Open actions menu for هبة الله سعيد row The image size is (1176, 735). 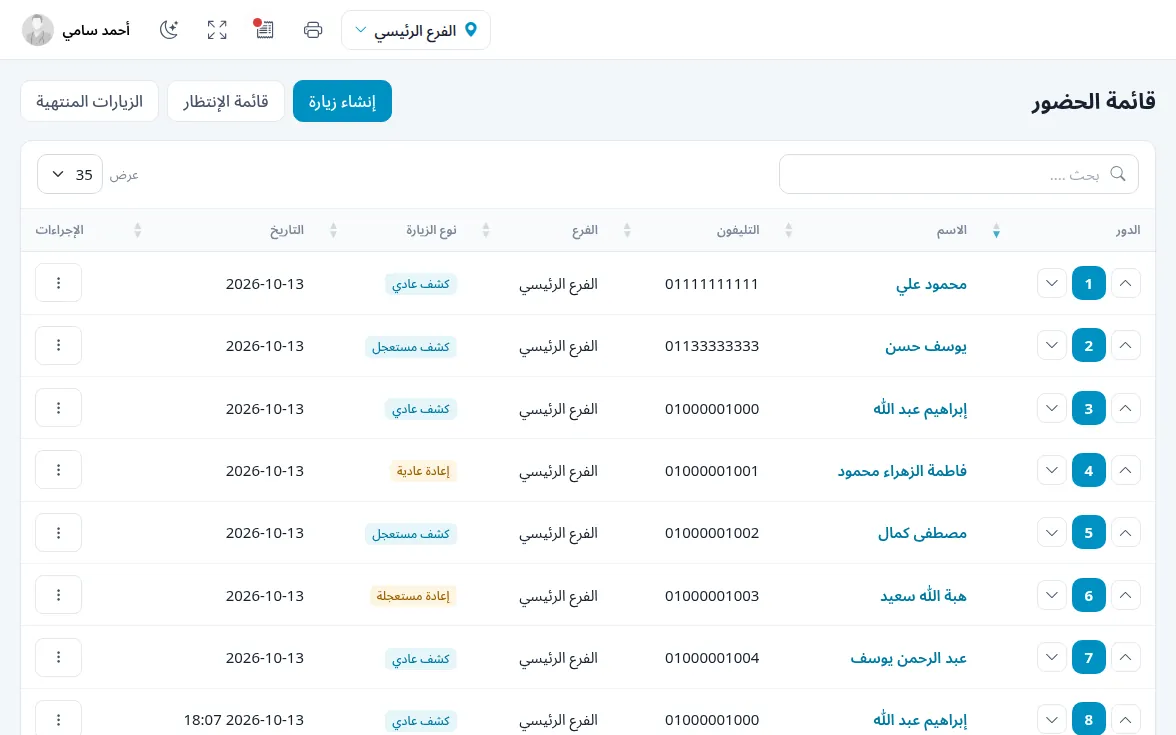point(58,595)
